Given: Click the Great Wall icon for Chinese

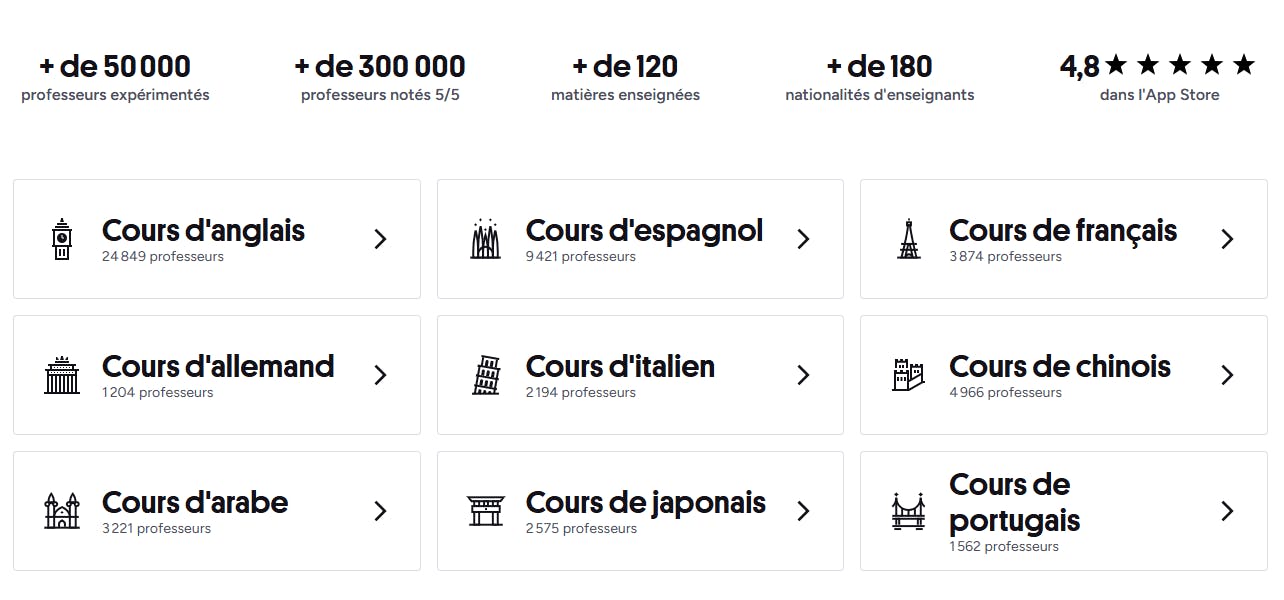Looking at the screenshot, I should click(x=909, y=375).
